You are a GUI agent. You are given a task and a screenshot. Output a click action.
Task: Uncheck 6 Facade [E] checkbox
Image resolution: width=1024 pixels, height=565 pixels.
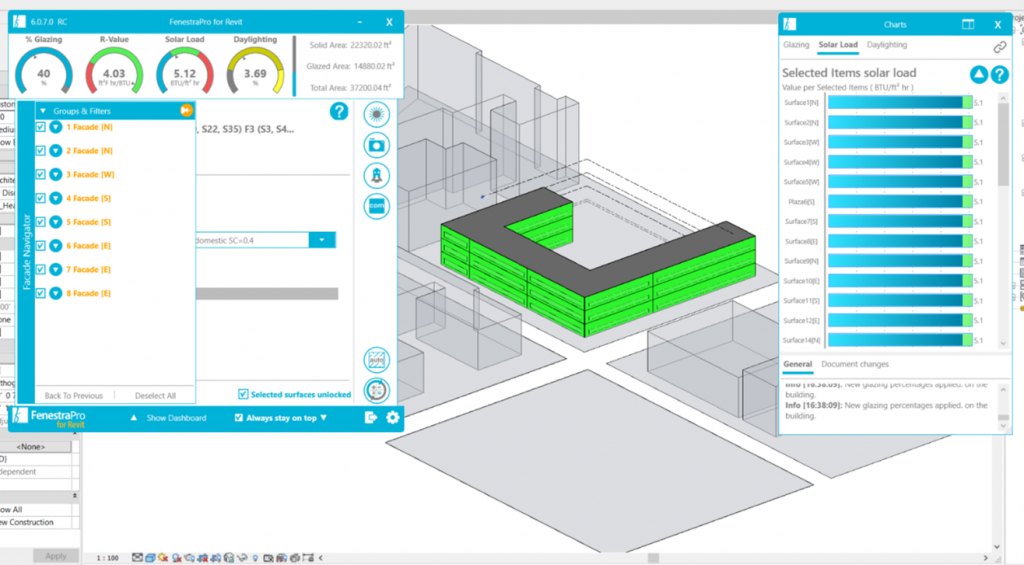pos(40,246)
